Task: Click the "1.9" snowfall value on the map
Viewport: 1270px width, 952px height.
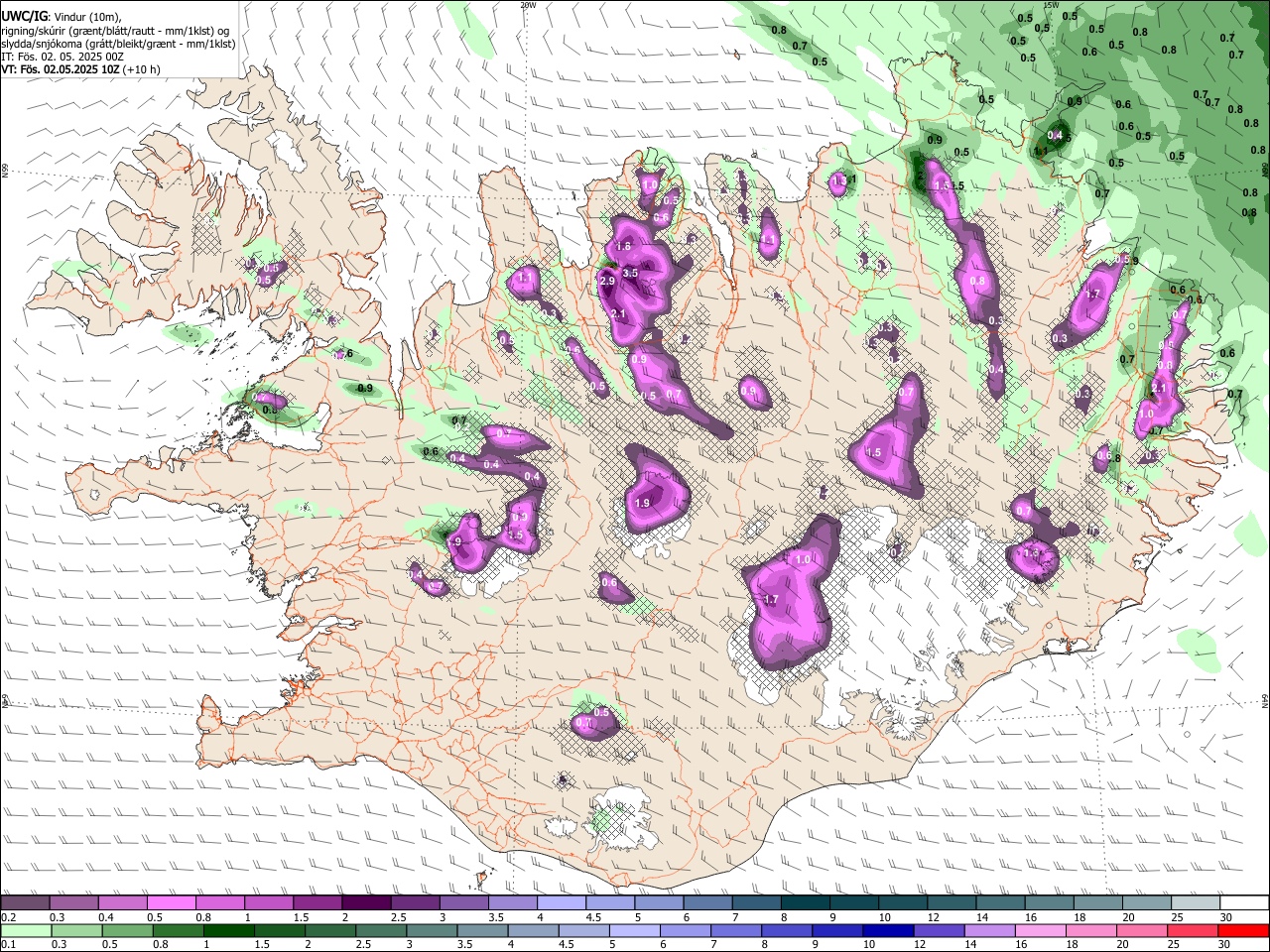Action: (x=642, y=504)
